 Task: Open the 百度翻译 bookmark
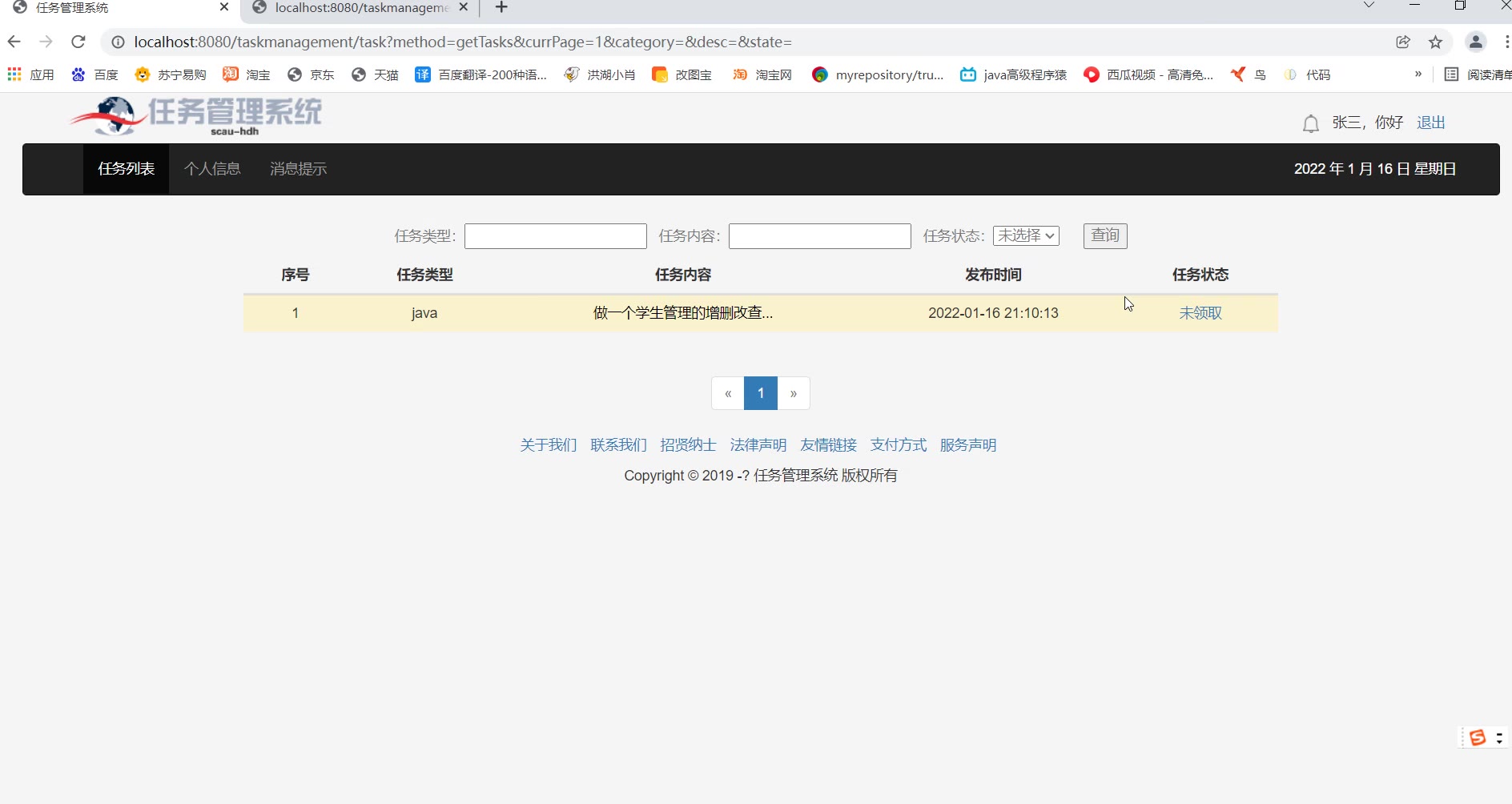click(481, 74)
